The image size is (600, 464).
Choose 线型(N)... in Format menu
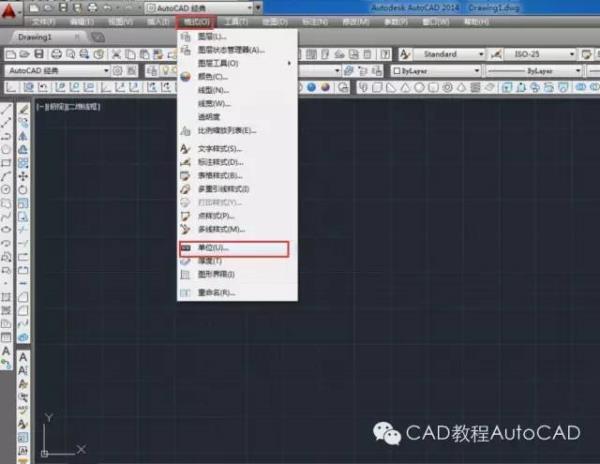click(x=237, y=90)
